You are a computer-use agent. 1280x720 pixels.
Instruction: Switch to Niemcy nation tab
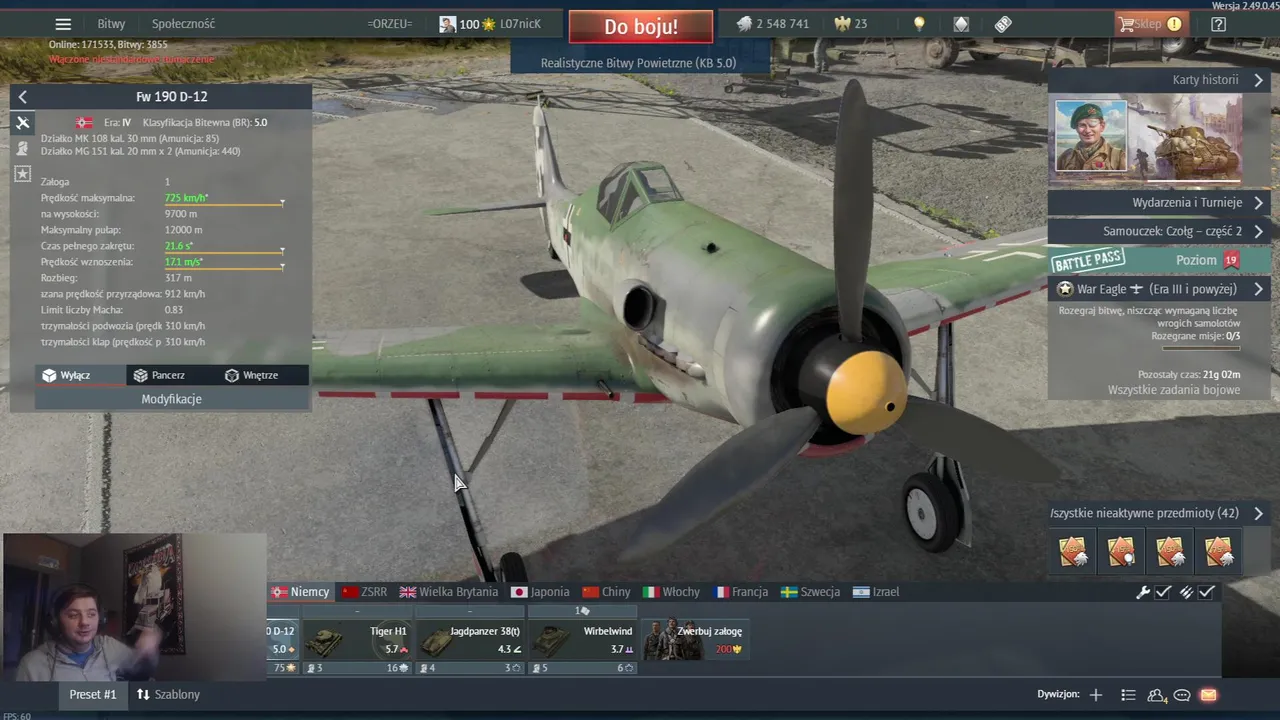tap(301, 592)
